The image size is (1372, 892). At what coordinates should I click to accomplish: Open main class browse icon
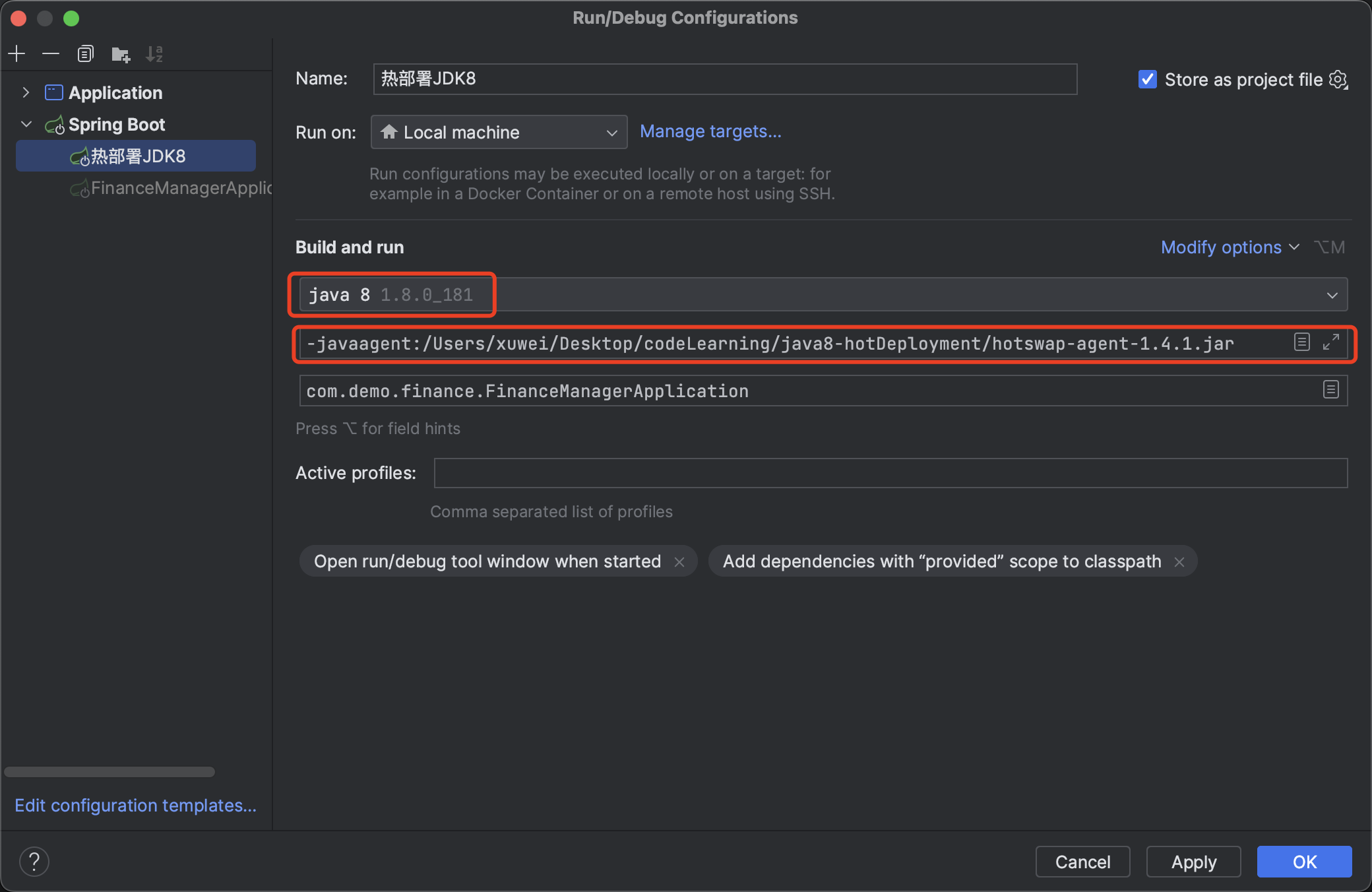[x=1330, y=390]
